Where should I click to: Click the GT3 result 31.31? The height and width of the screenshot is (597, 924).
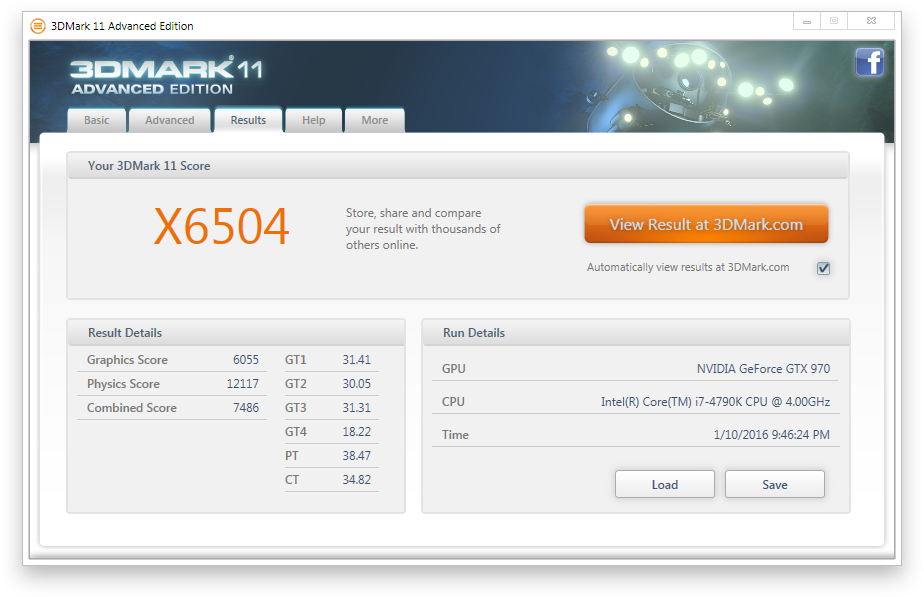click(x=357, y=408)
